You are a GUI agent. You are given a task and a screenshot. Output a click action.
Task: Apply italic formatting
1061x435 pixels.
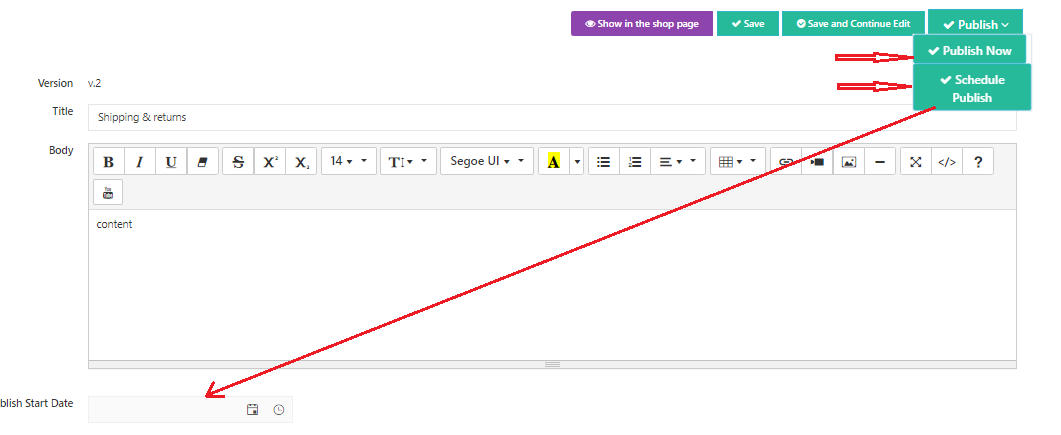click(x=140, y=162)
